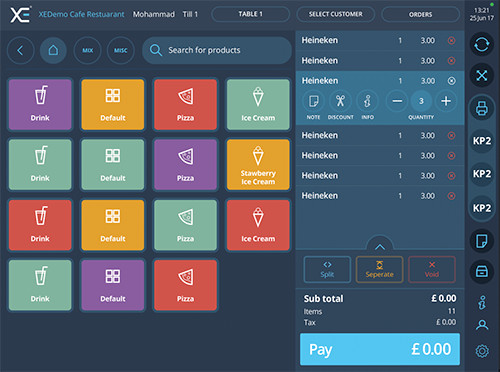Image resolution: width=500 pixels, height=372 pixels.
Task: Select the MISC category button
Action: coord(121,51)
